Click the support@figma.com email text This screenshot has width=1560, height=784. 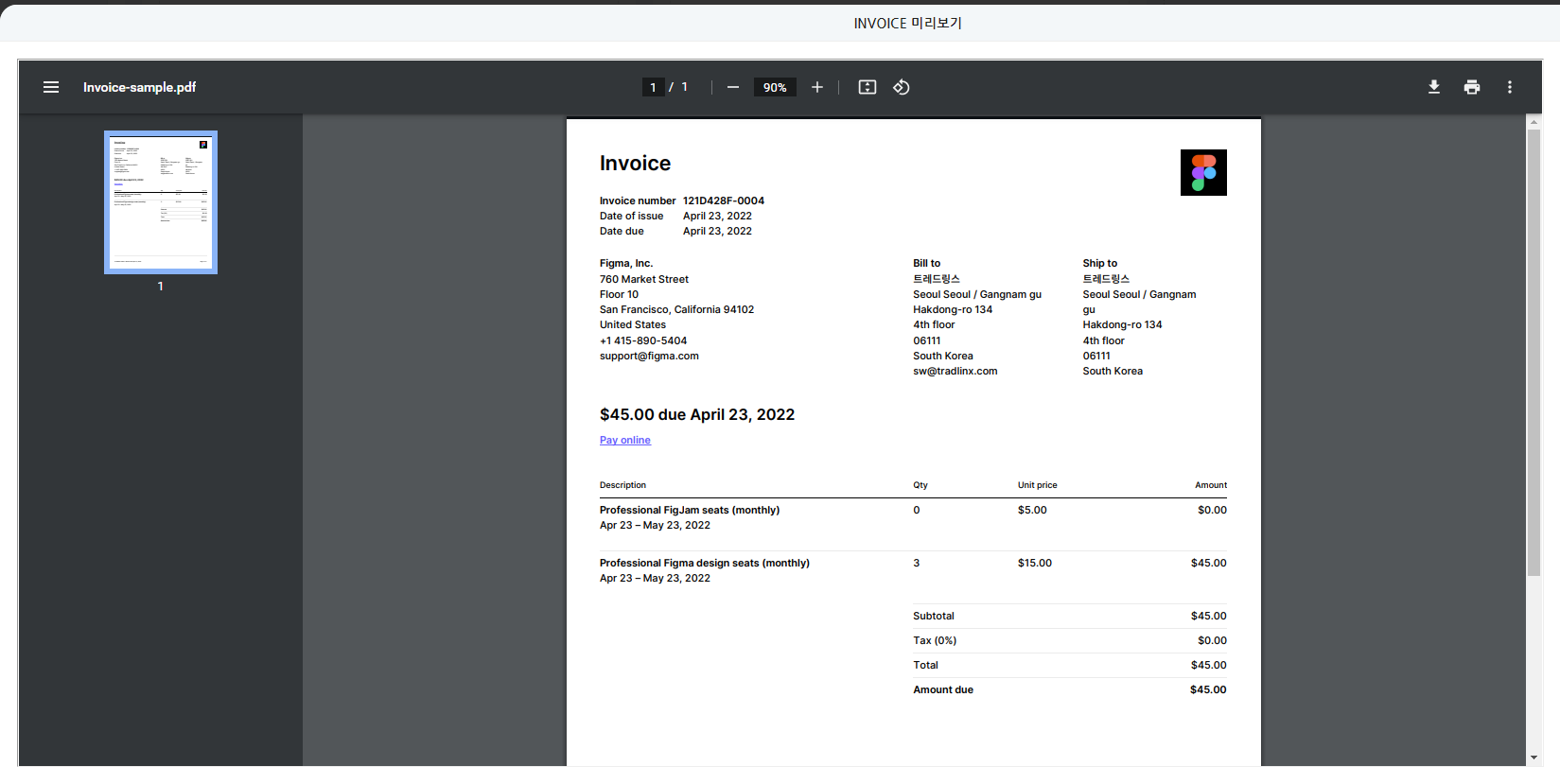(x=649, y=356)
